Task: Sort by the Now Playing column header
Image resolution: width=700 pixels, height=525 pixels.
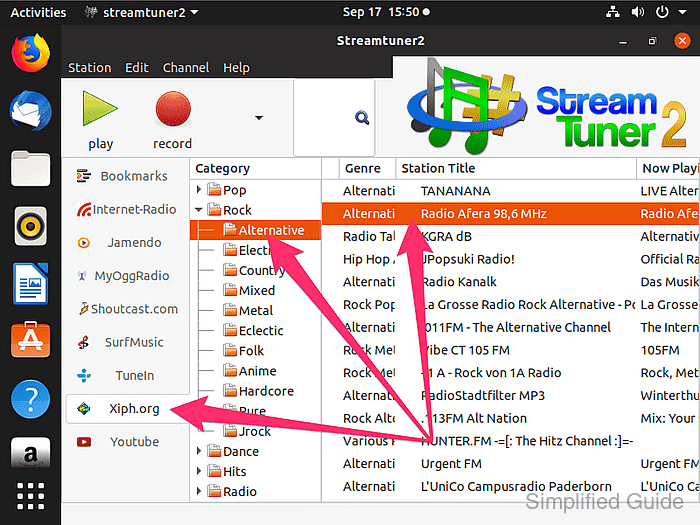Action: tap(668, 169)
